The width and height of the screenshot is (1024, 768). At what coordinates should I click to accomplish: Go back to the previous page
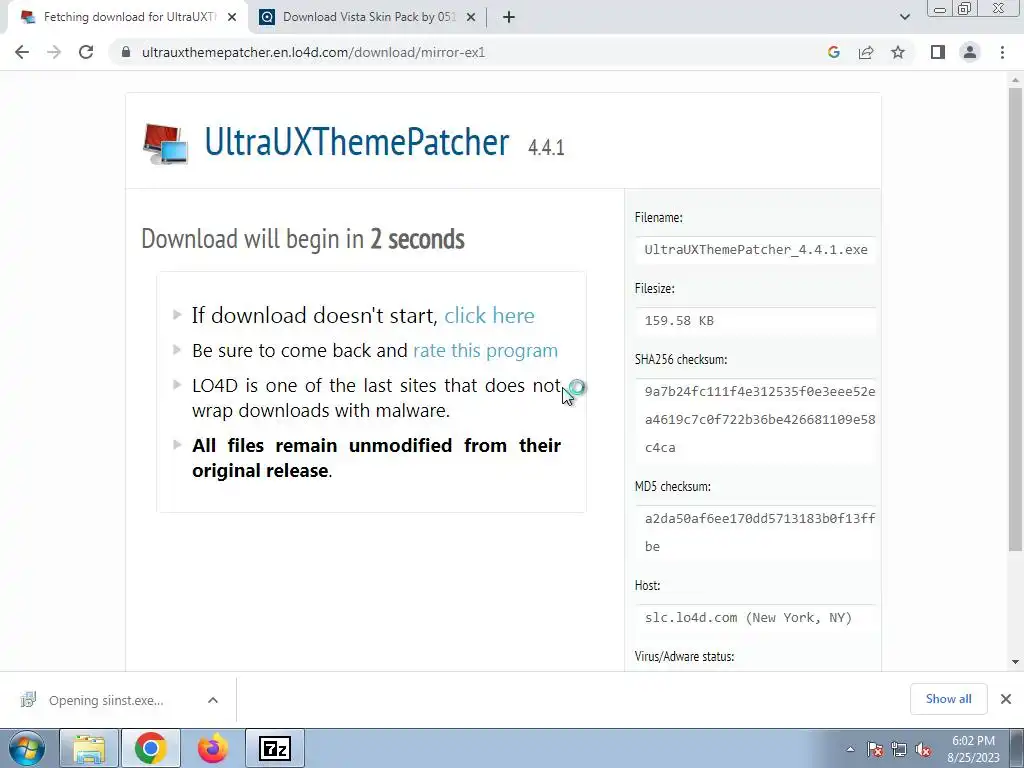22,52
